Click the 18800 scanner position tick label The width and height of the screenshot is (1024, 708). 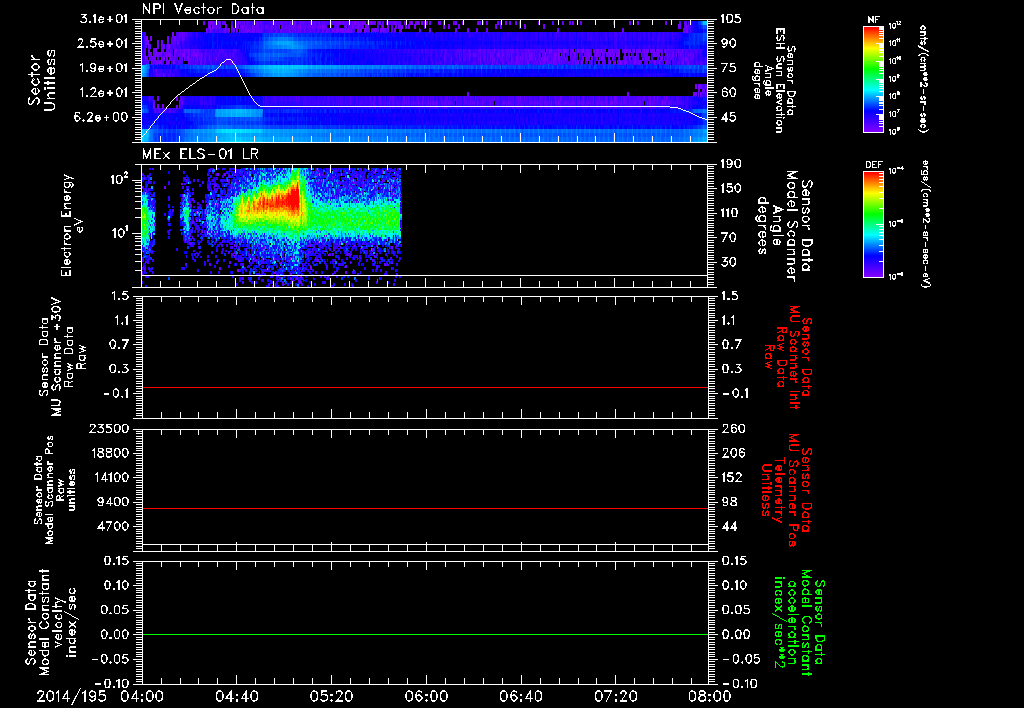pyautogui.click(x=110, y=453)
